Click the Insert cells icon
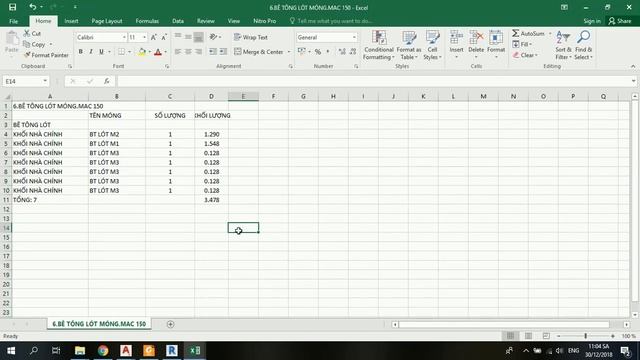Screen dimensions: 640x360 pos(456,38)
